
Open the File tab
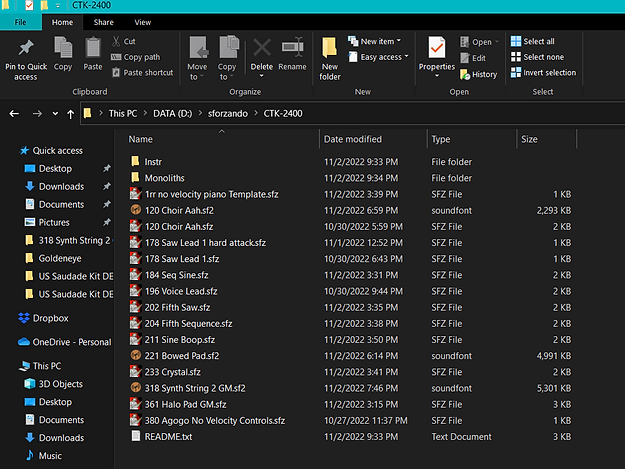tap(20, 22)
